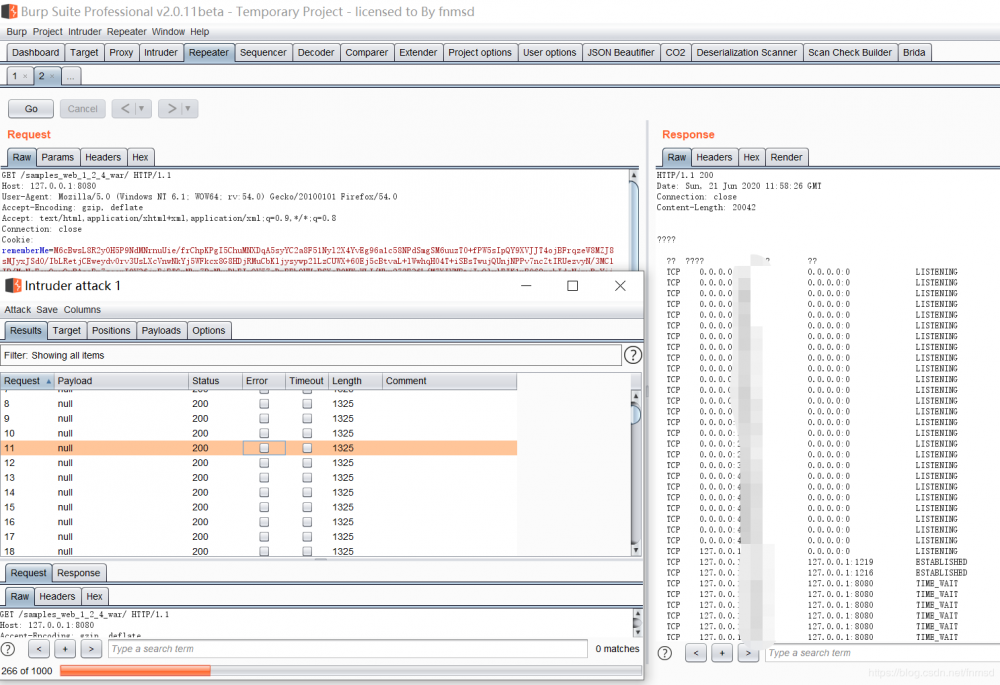Click the help icon below Response panel
Image resolution: width=1000 pixels, height=685 pixels.
[x=665, y=653]
